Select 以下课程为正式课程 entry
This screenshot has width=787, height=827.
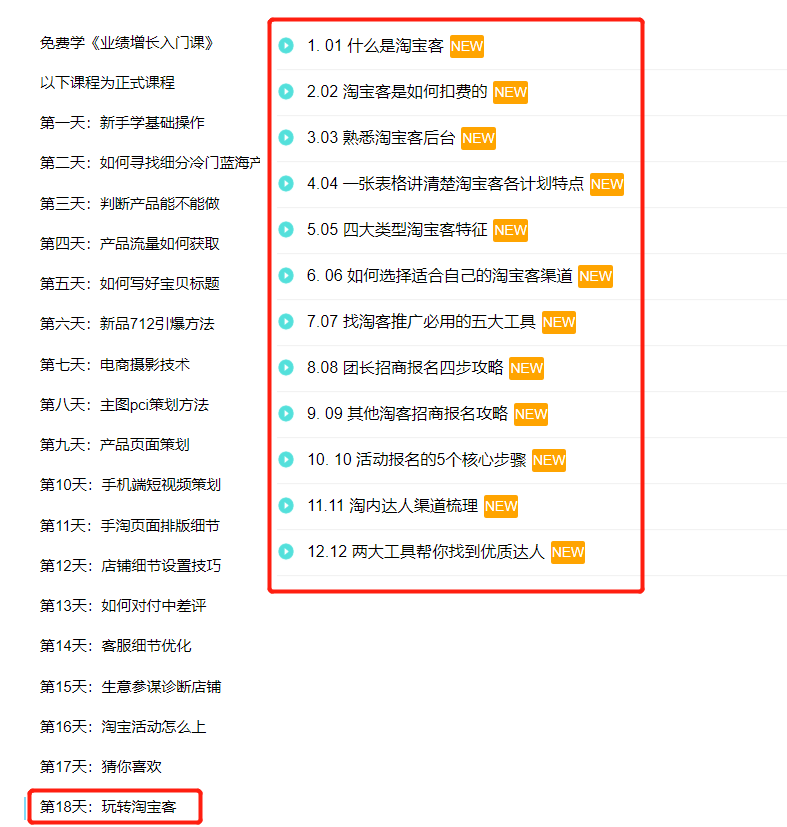point(108,83)
